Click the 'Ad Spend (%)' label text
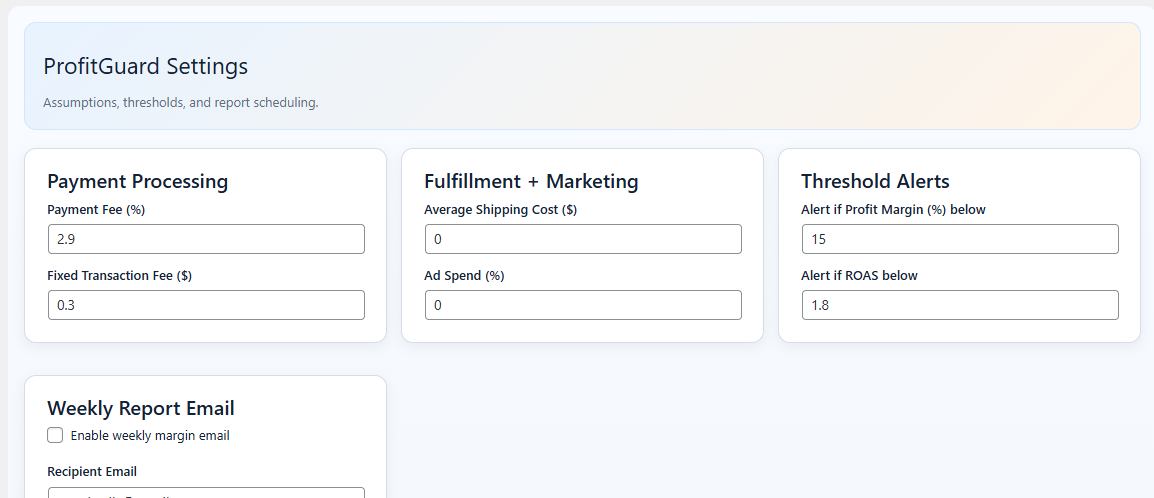Viewport: 1154px width, 498px height. pos(463,276)
